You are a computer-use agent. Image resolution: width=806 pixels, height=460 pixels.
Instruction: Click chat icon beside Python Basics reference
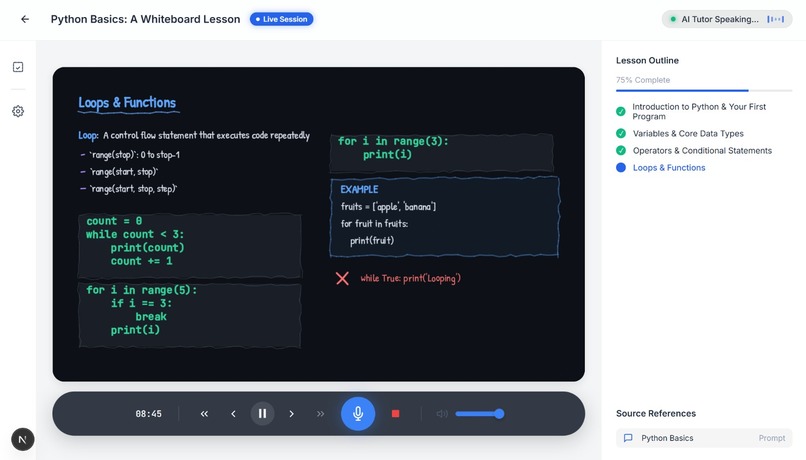coord(628,438)
